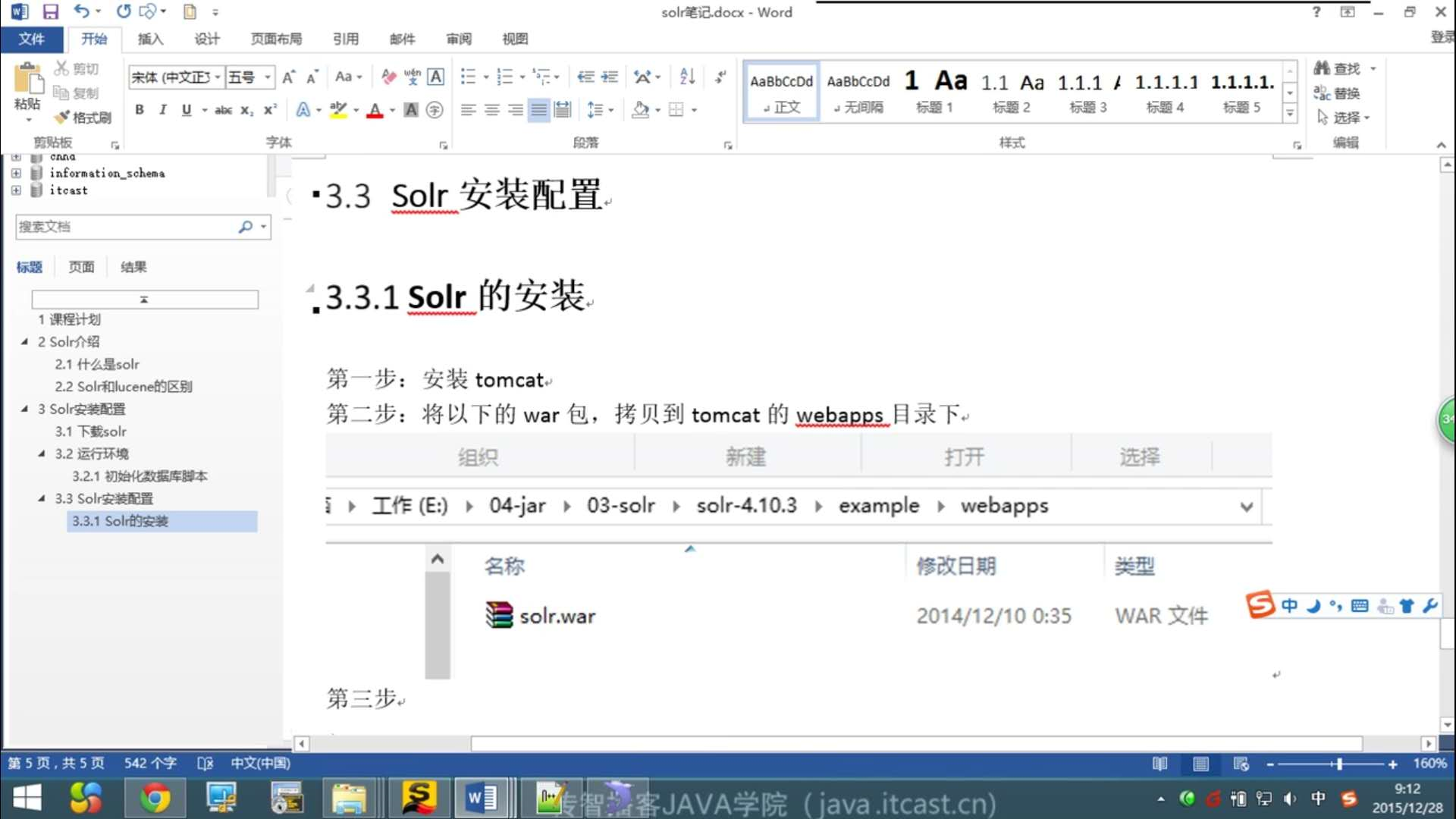
Task: Copy the selected text
Action: coord(77,93)
